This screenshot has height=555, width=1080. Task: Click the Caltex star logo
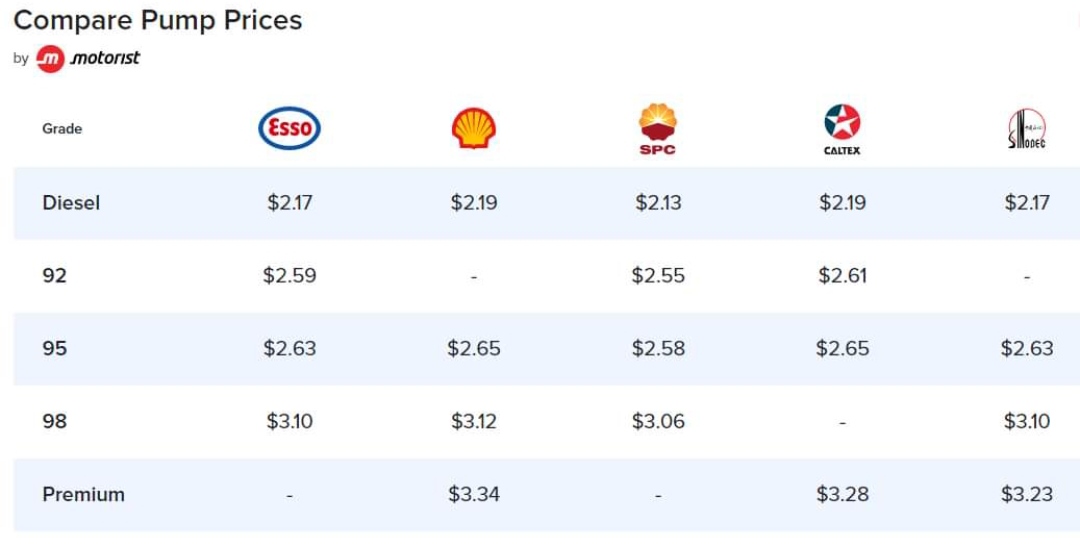pos(842,129)
